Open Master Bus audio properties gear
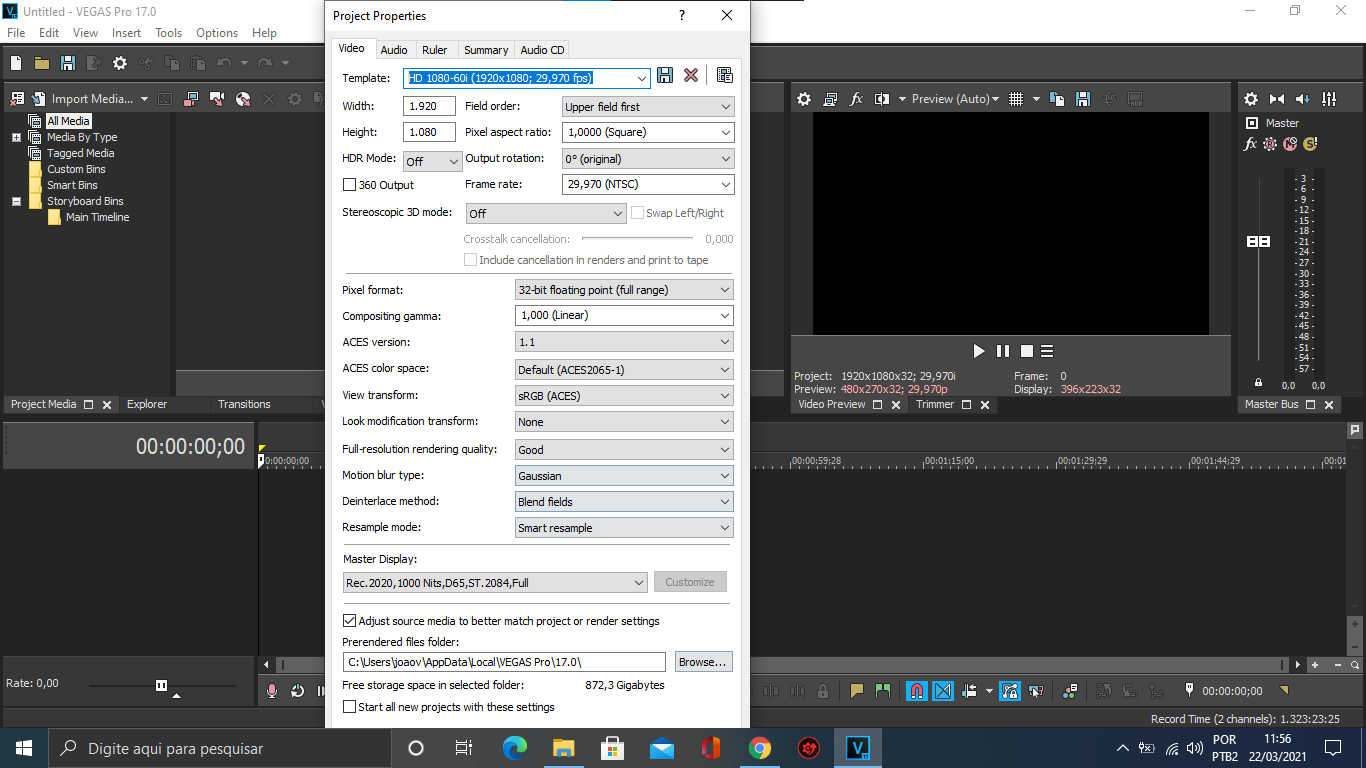This screenshot has height=768, width=1366. point(1251,99)
